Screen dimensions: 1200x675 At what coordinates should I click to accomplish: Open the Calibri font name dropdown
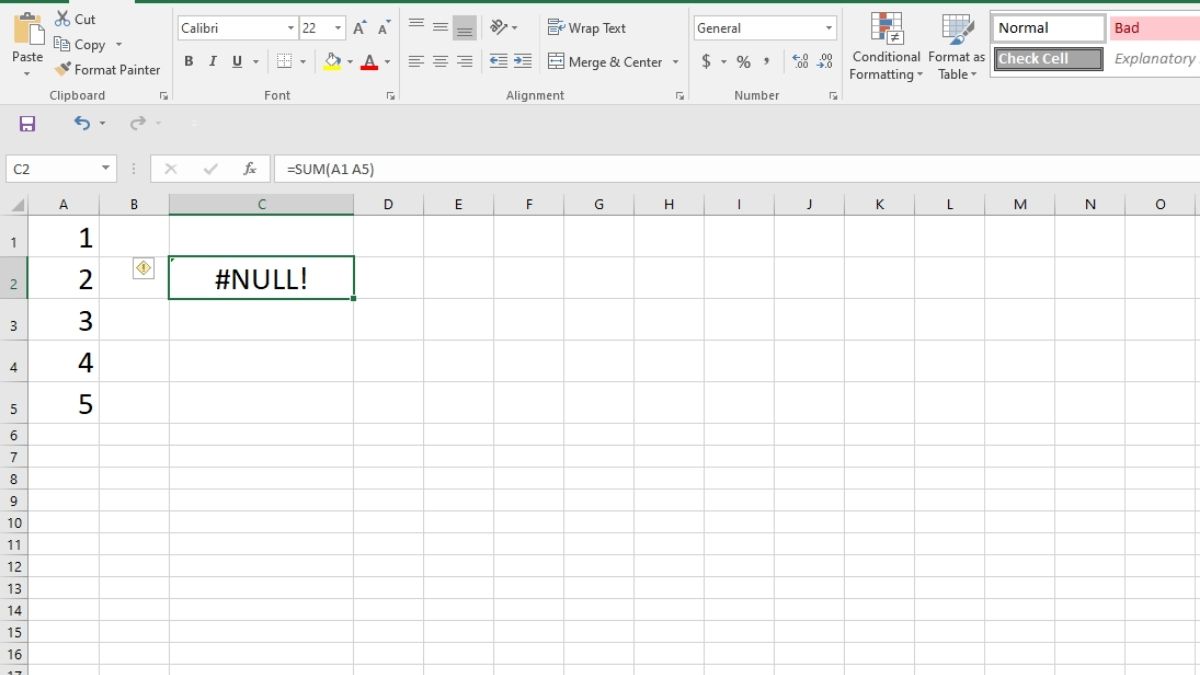point(291,27)
